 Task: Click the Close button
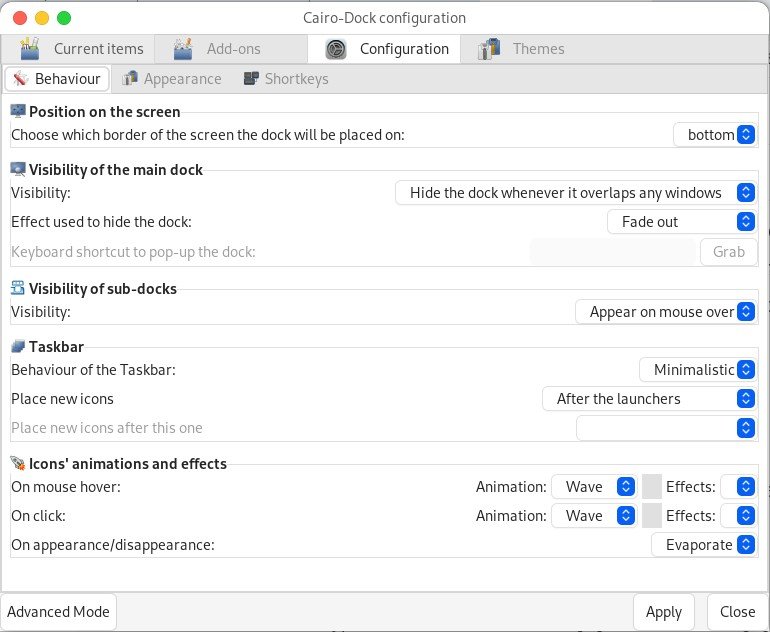click(x=737, y=611)
